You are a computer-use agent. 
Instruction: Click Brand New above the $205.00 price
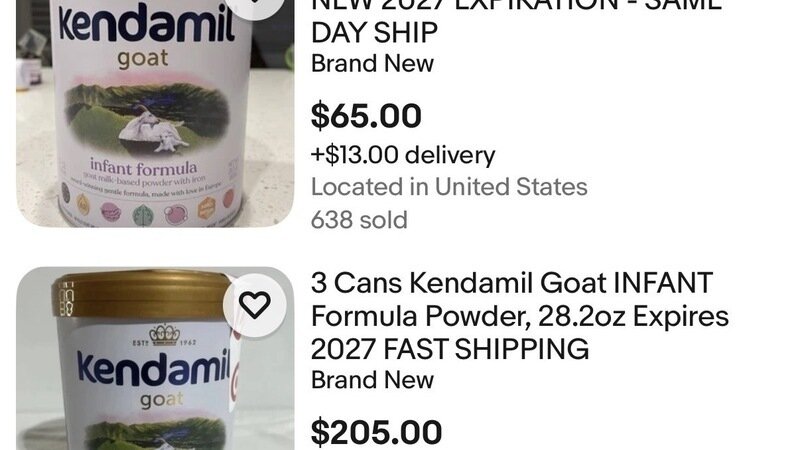pyautogui.click(x=372, y=380)
